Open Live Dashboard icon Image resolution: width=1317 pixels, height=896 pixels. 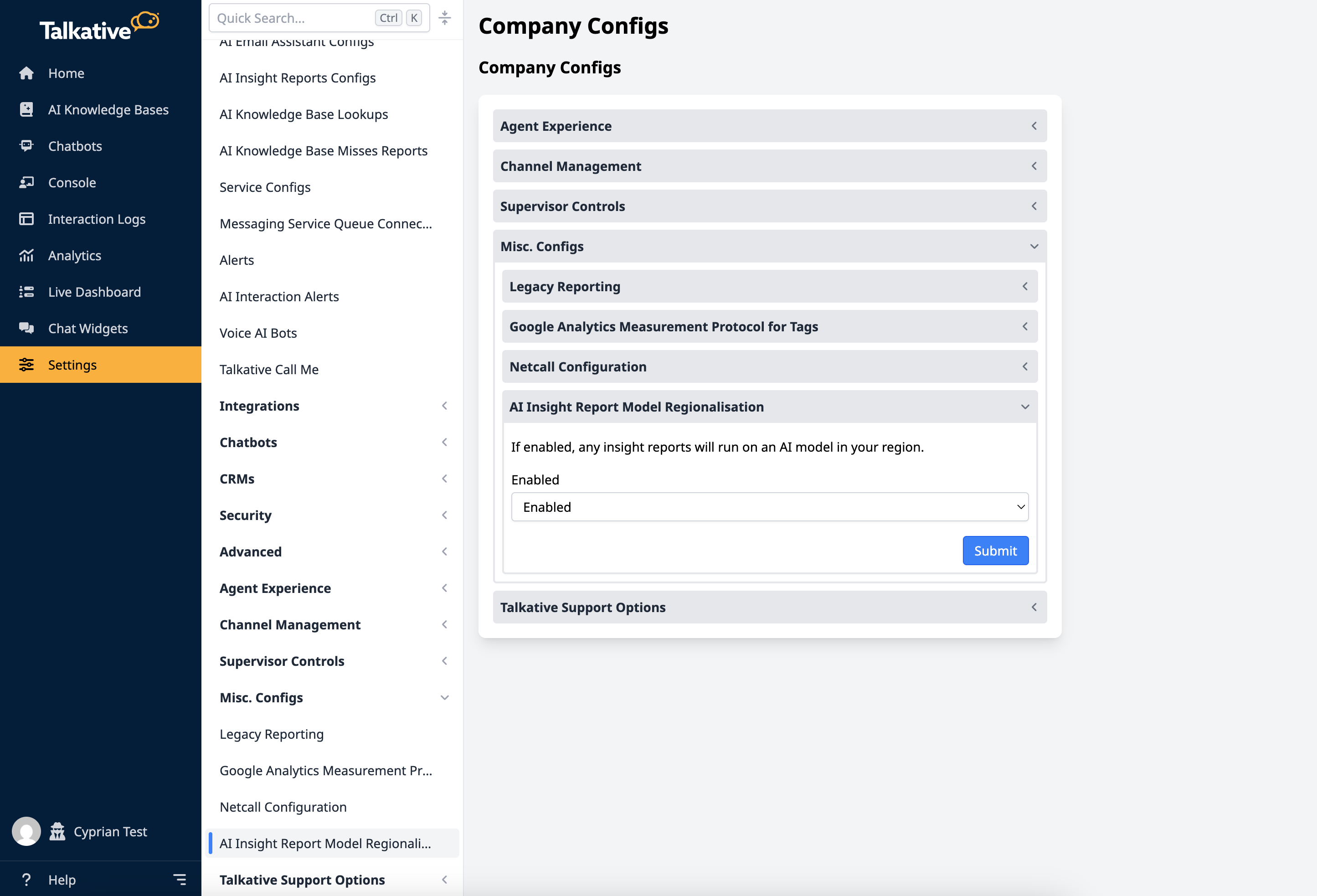tap(26, 292)
